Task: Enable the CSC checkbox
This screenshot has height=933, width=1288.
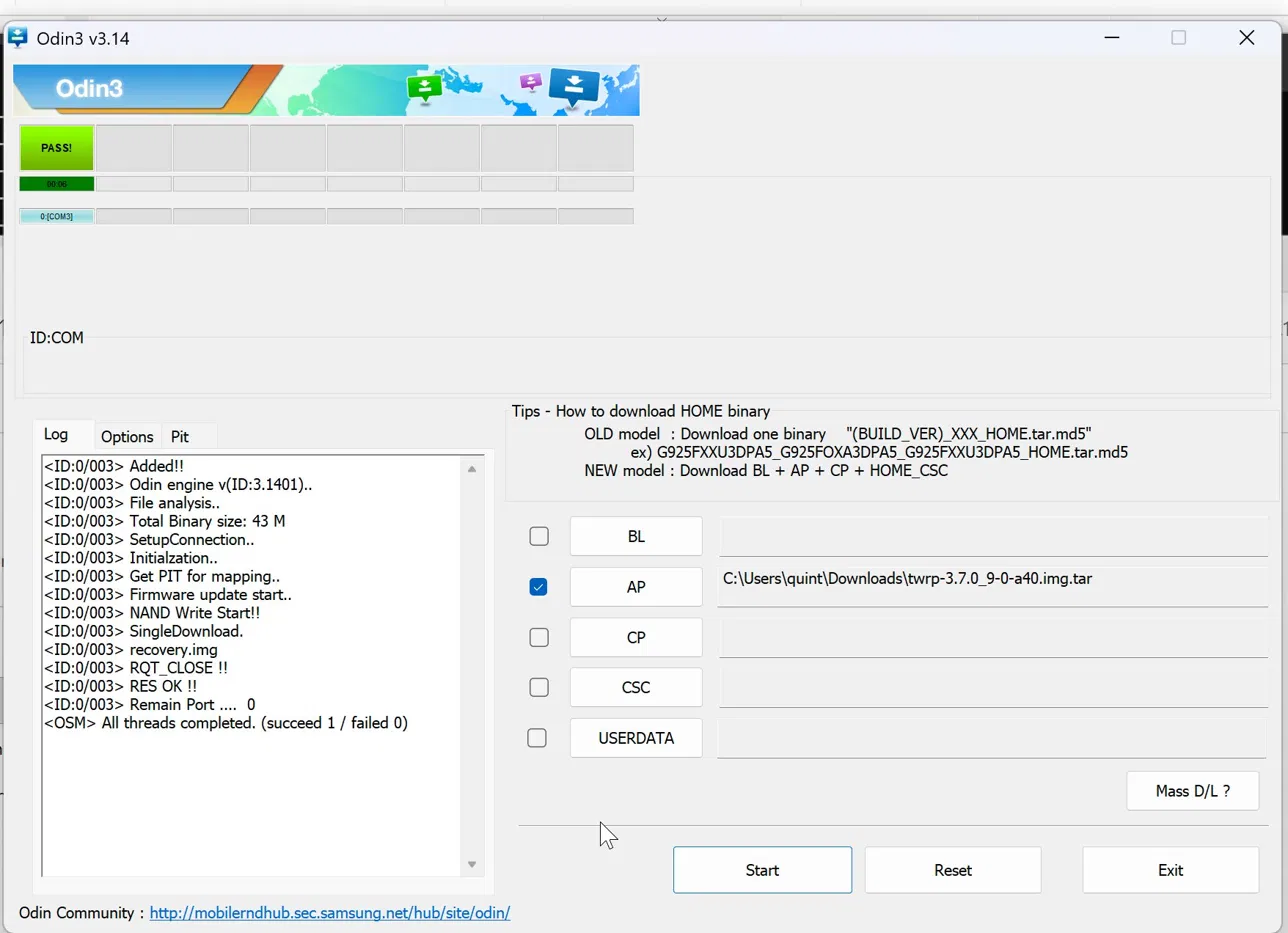Action: [539, 687]
